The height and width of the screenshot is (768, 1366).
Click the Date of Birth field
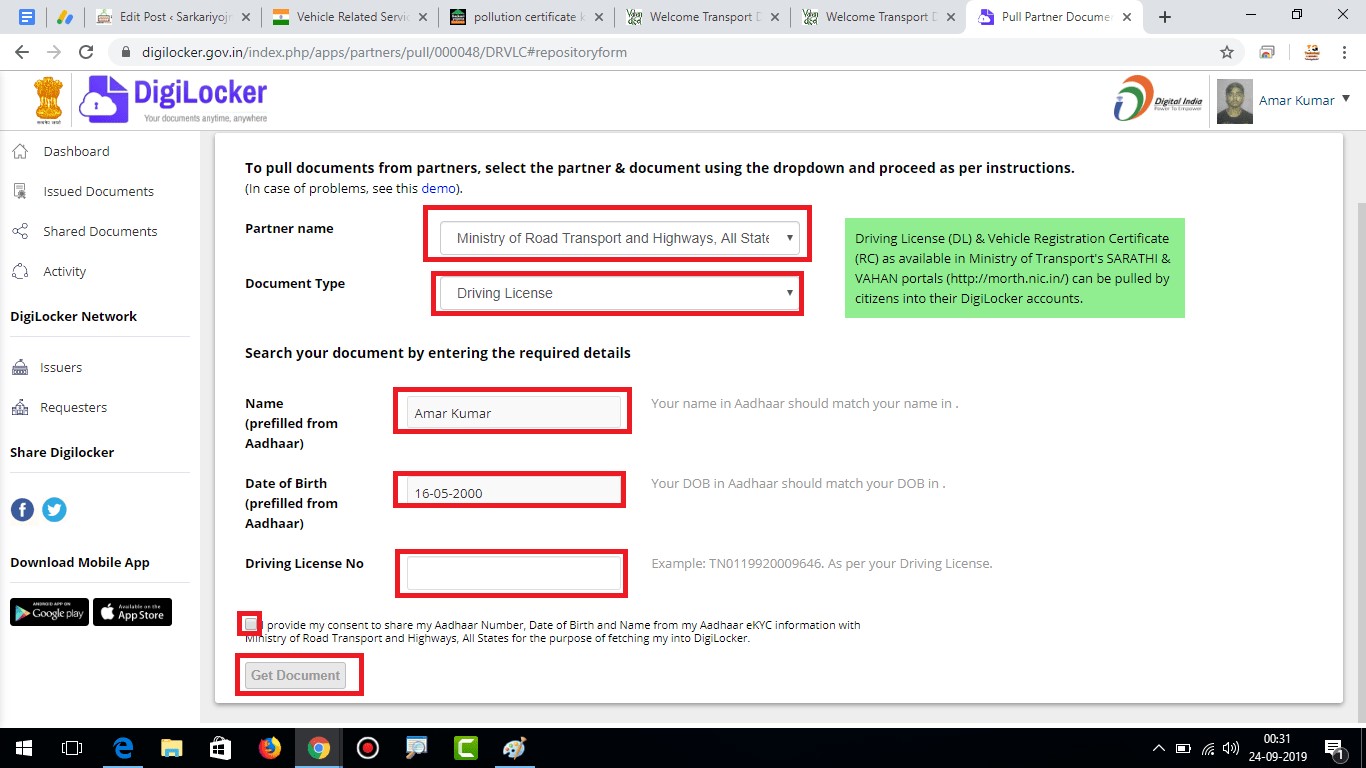click(x=513, y=492)
